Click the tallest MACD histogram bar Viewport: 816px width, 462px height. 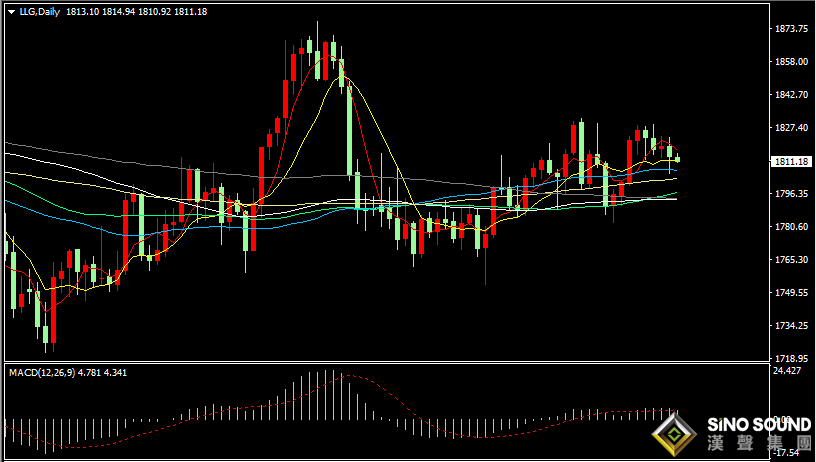(x=326, y=395)
